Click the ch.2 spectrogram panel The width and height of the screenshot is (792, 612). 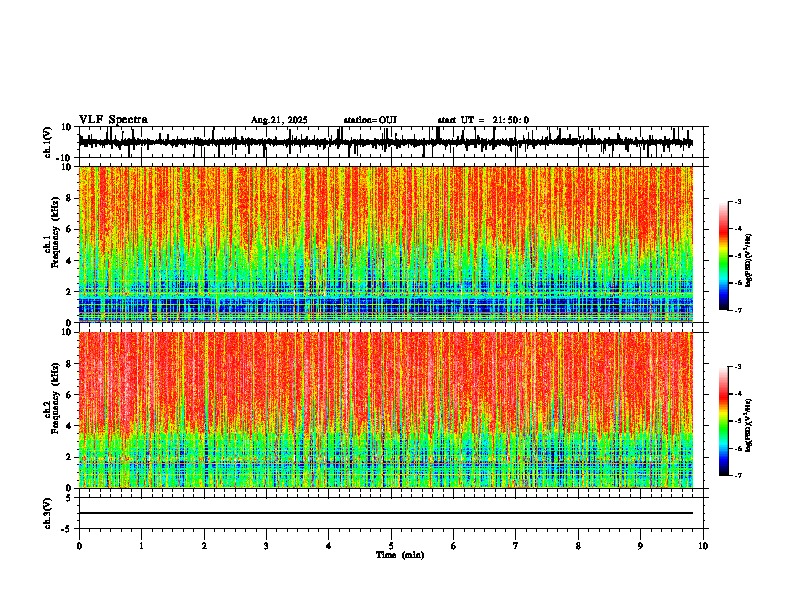(386, 410)
